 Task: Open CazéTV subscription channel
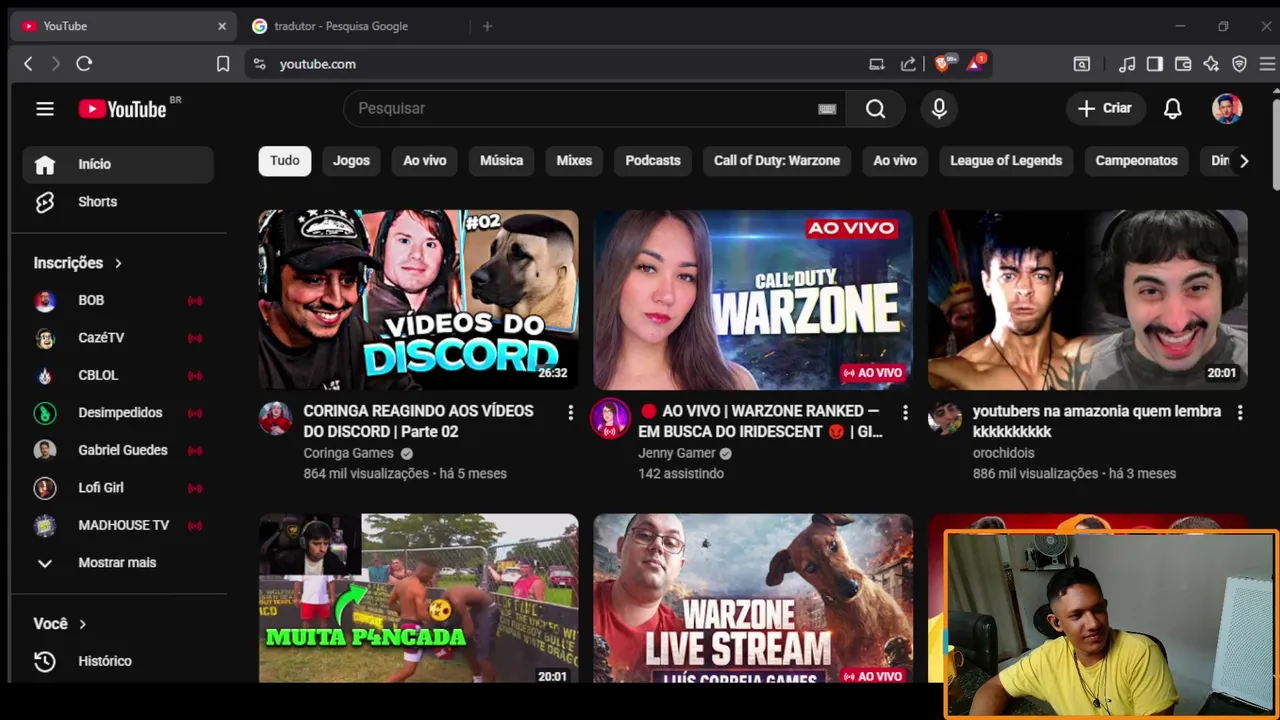(118, 338)
